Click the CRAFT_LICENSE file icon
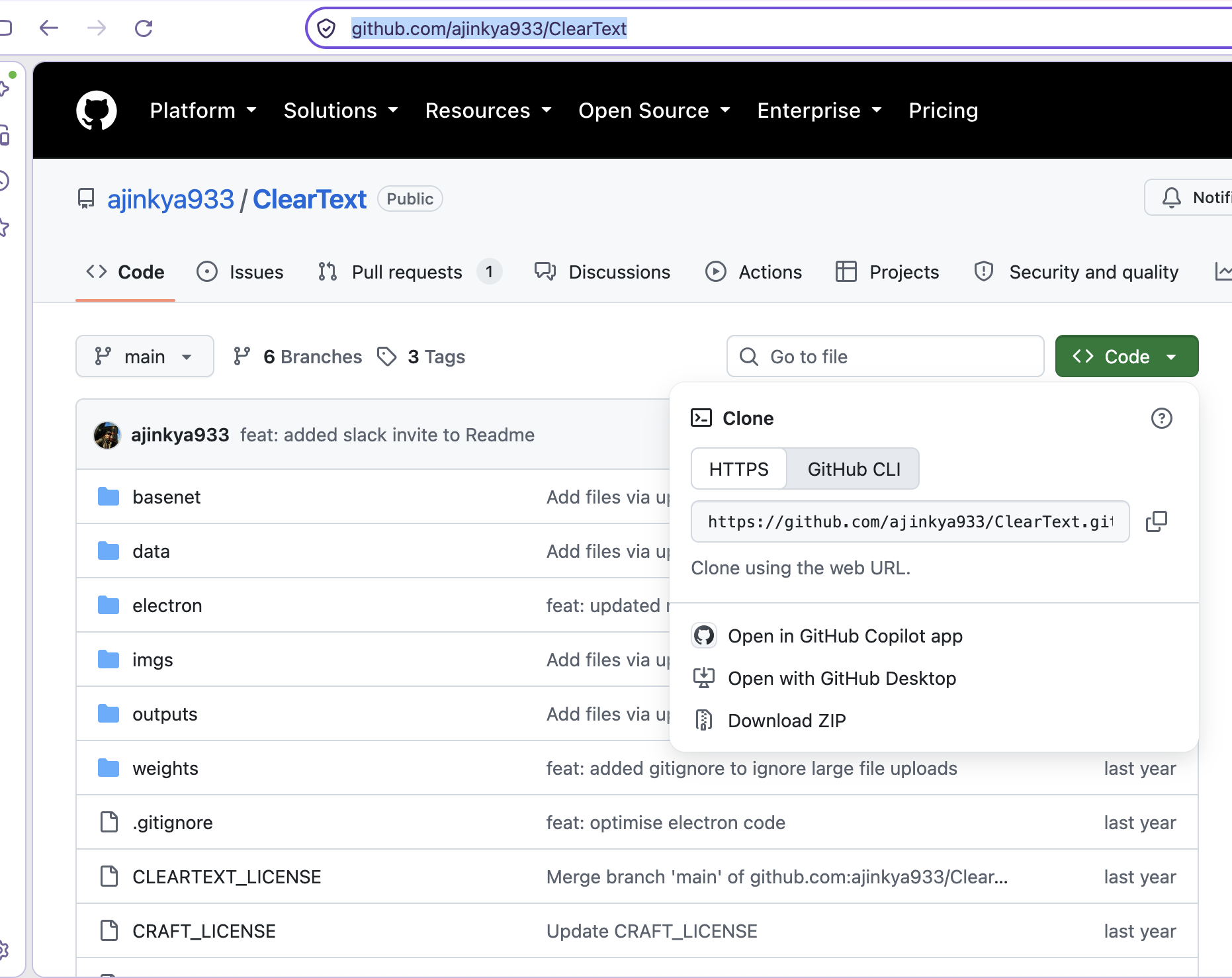This screenshot has height=978, width=1232. (109, 931)
